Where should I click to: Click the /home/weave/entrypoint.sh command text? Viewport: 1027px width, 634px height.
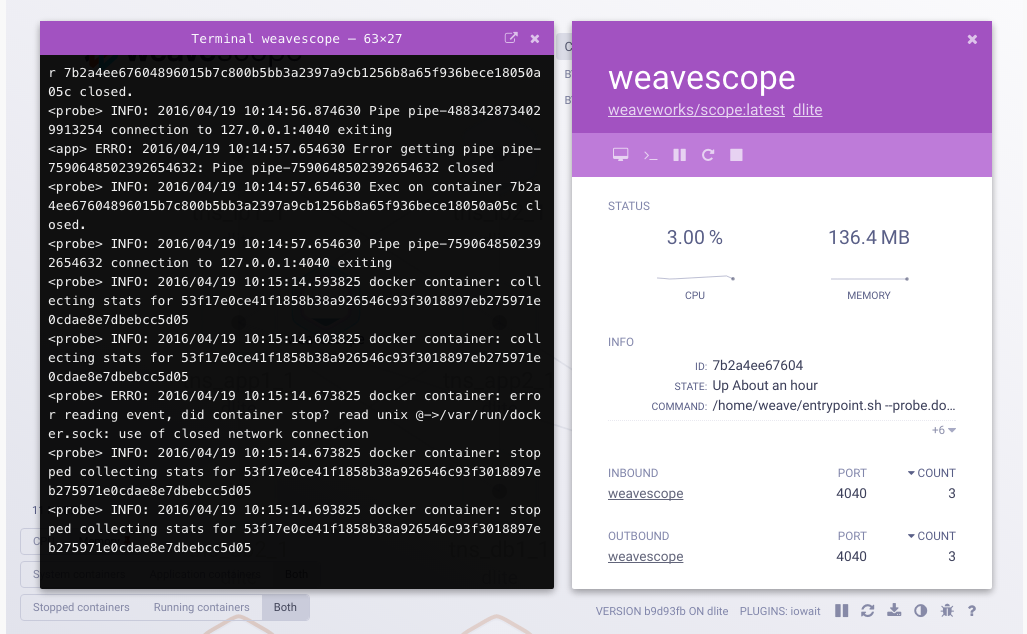click(x=834, y=405)
